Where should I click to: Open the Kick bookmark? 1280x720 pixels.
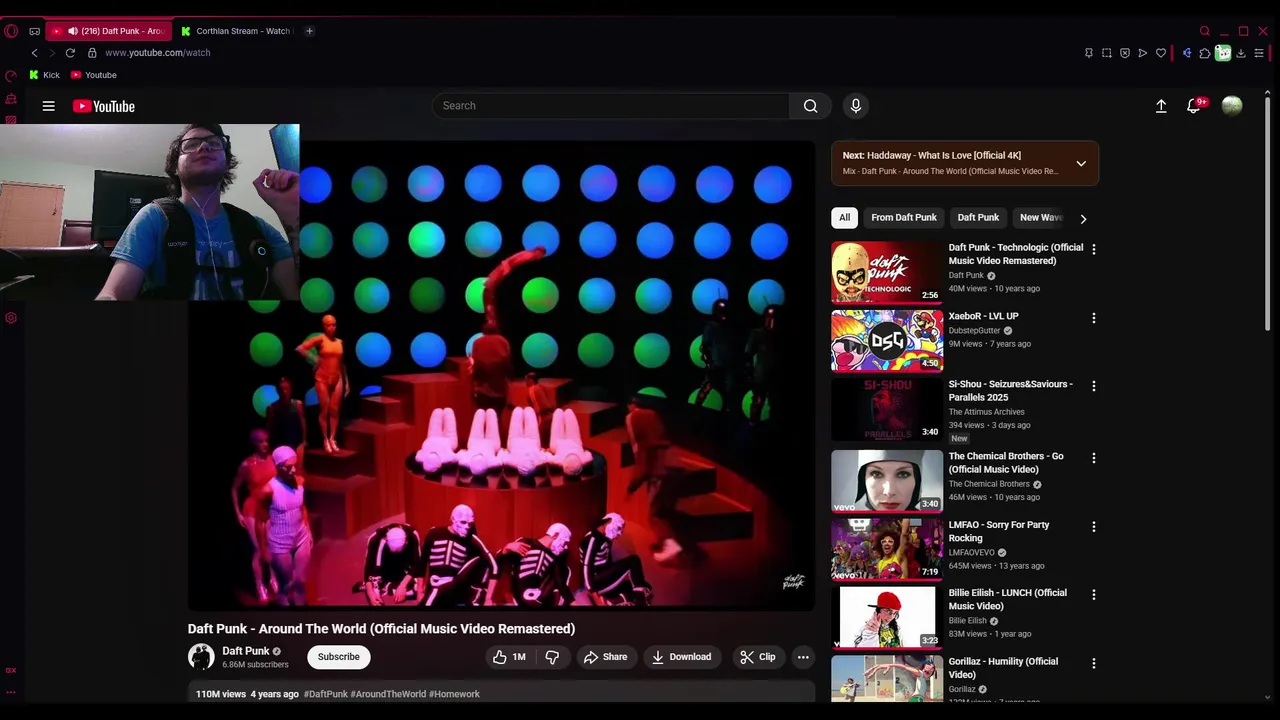click(x=44, y=75)
